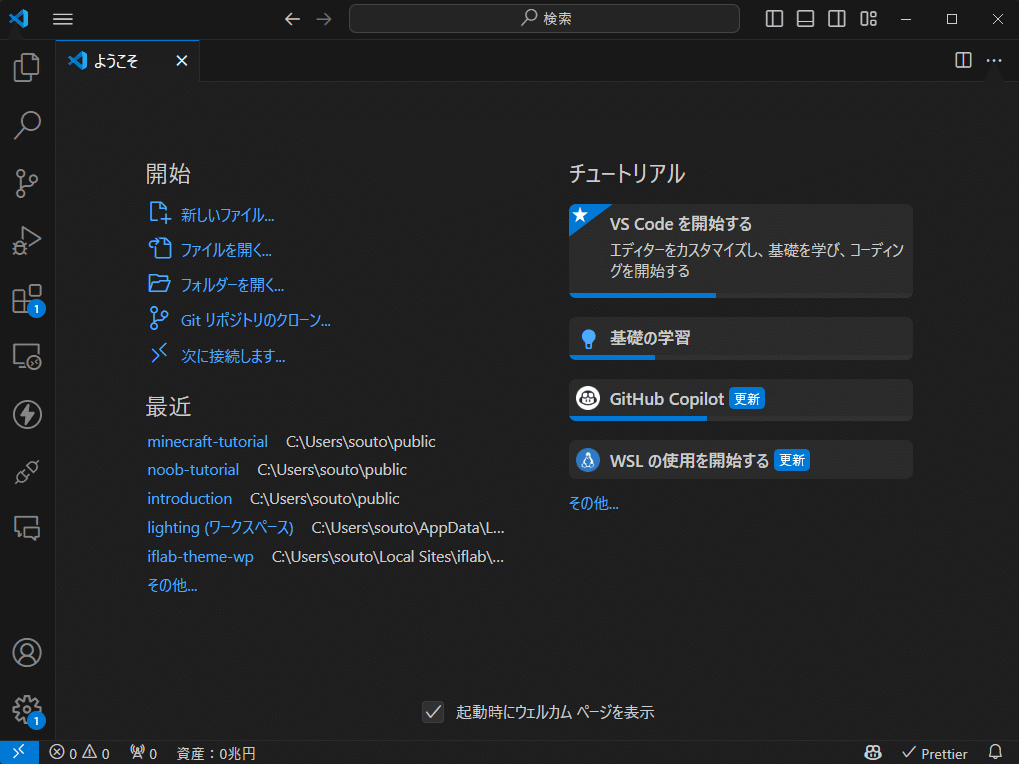
Task: Open the Accounts menu icon
Action: point(27,652)
